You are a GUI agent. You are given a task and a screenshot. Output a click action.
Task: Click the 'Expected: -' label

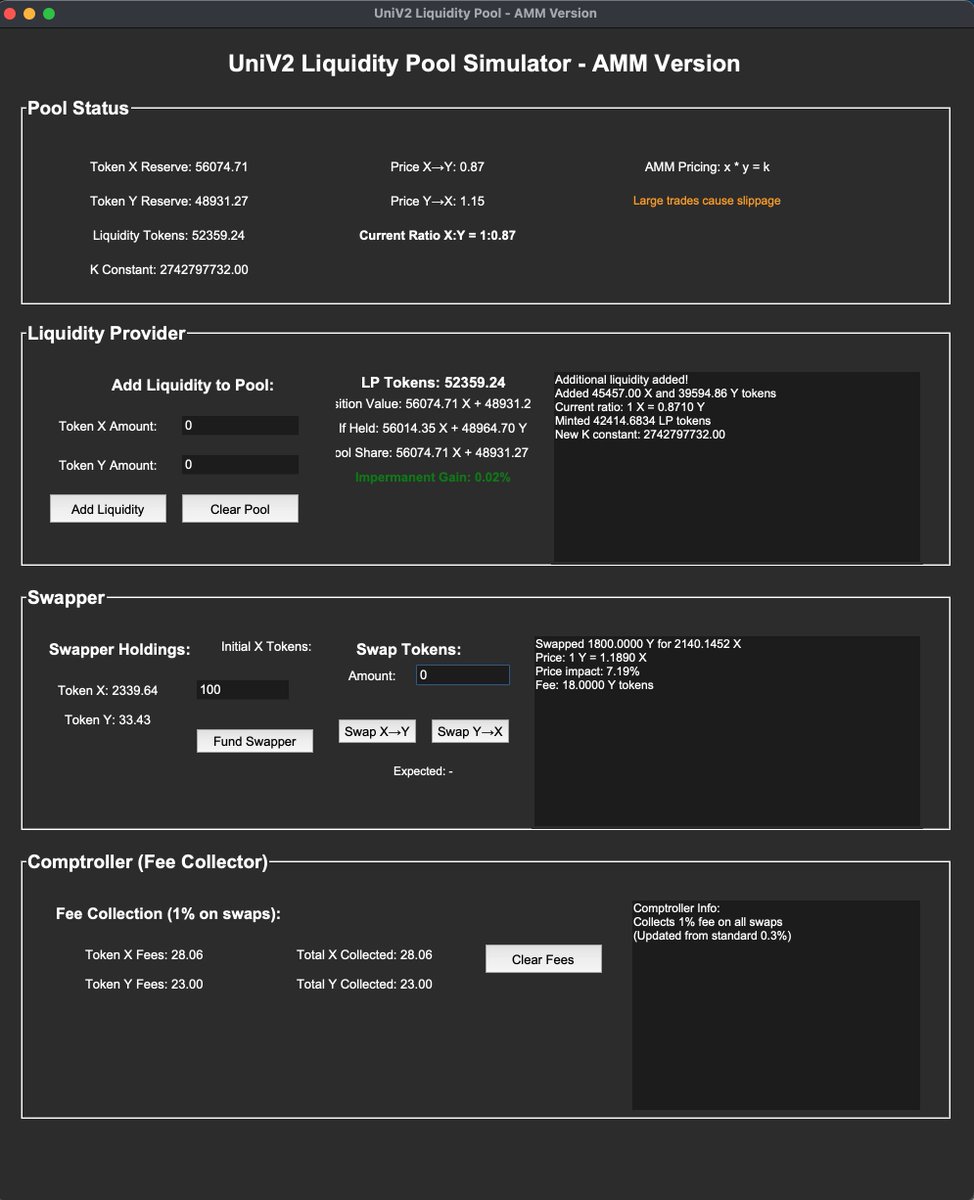click(423, 771)
